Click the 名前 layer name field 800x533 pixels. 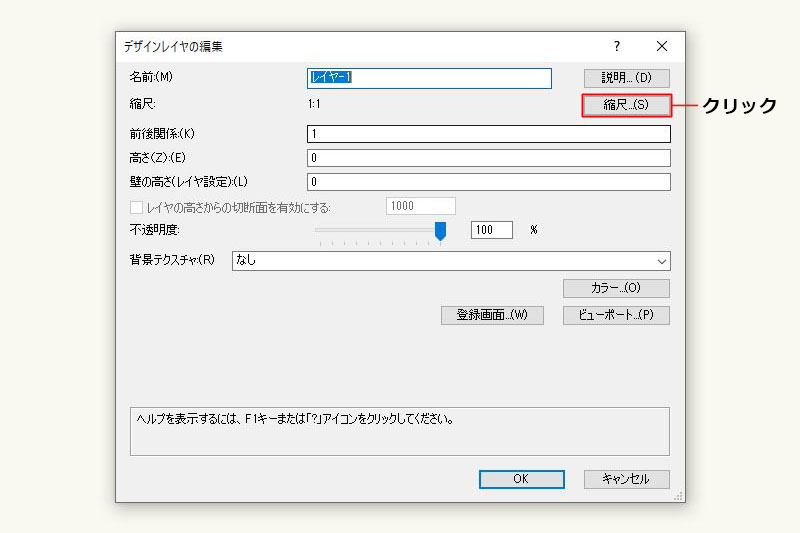[429, 78]
